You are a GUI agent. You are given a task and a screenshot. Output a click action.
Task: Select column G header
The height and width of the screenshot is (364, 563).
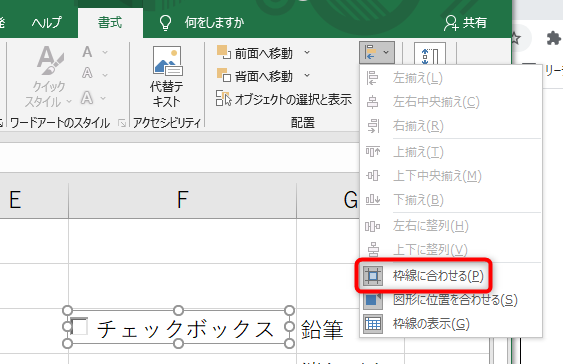click(x=328, y=200)
